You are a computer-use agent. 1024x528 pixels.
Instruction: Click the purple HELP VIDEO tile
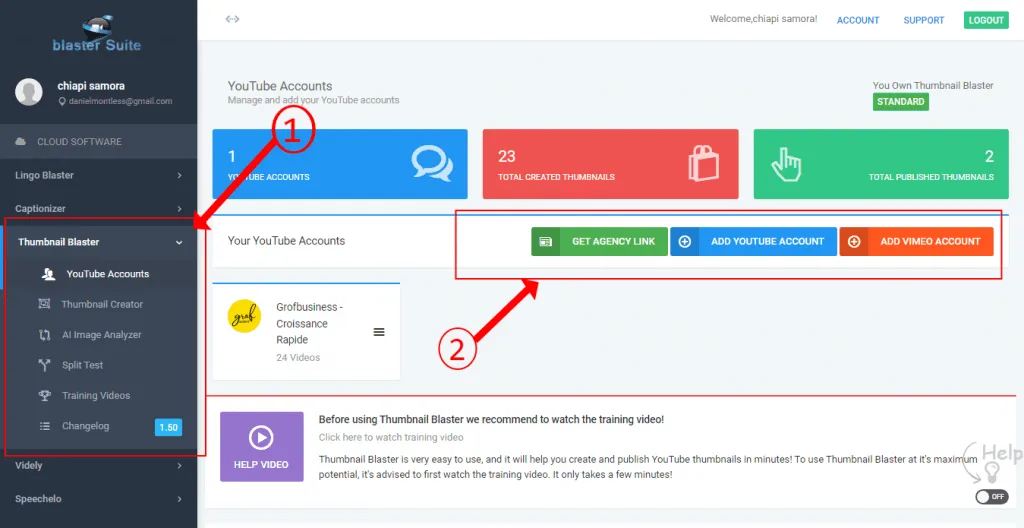[x=262, y=447]
